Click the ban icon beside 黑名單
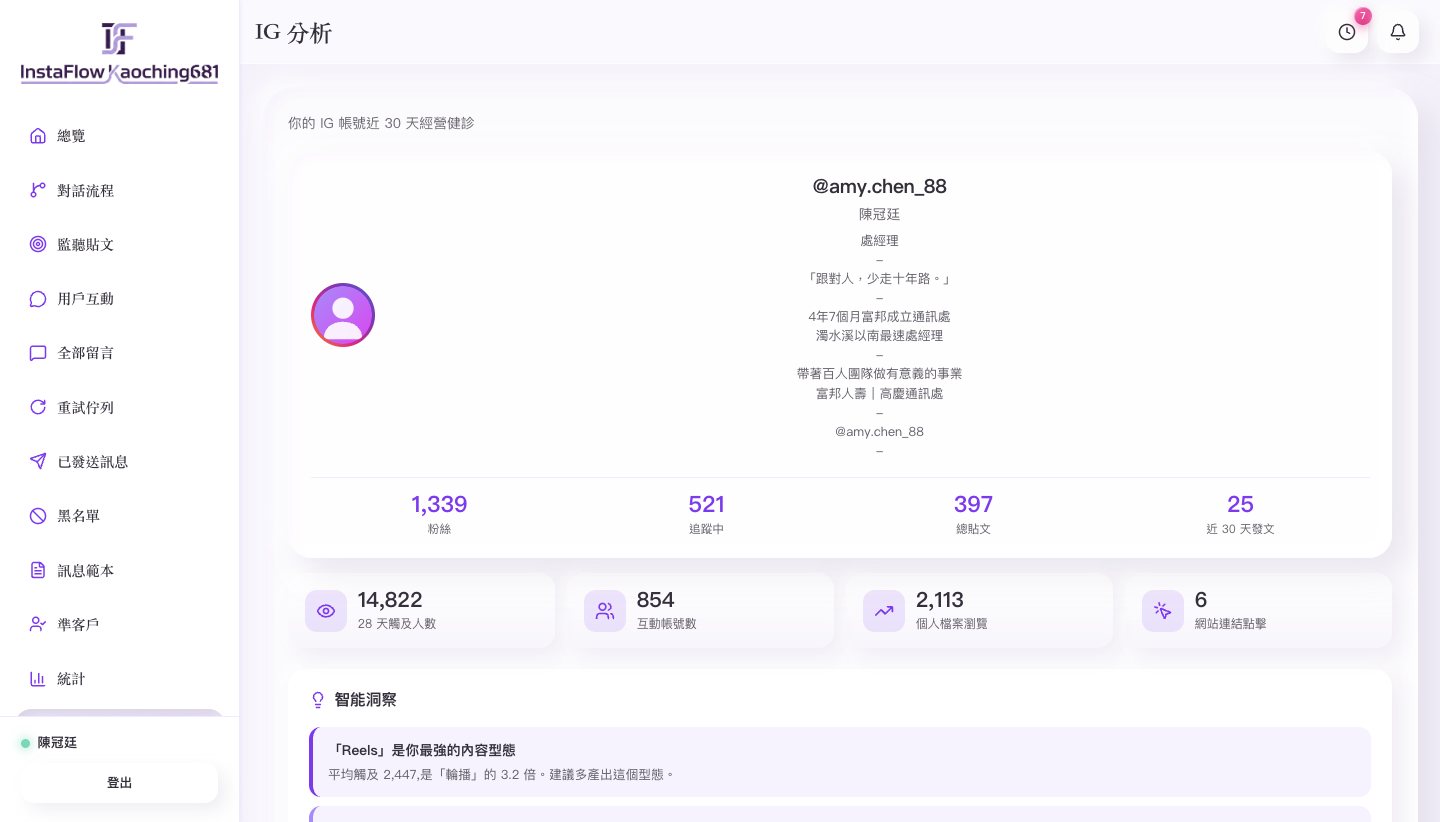The image size is (1440, 822). (x=38, y=516)
